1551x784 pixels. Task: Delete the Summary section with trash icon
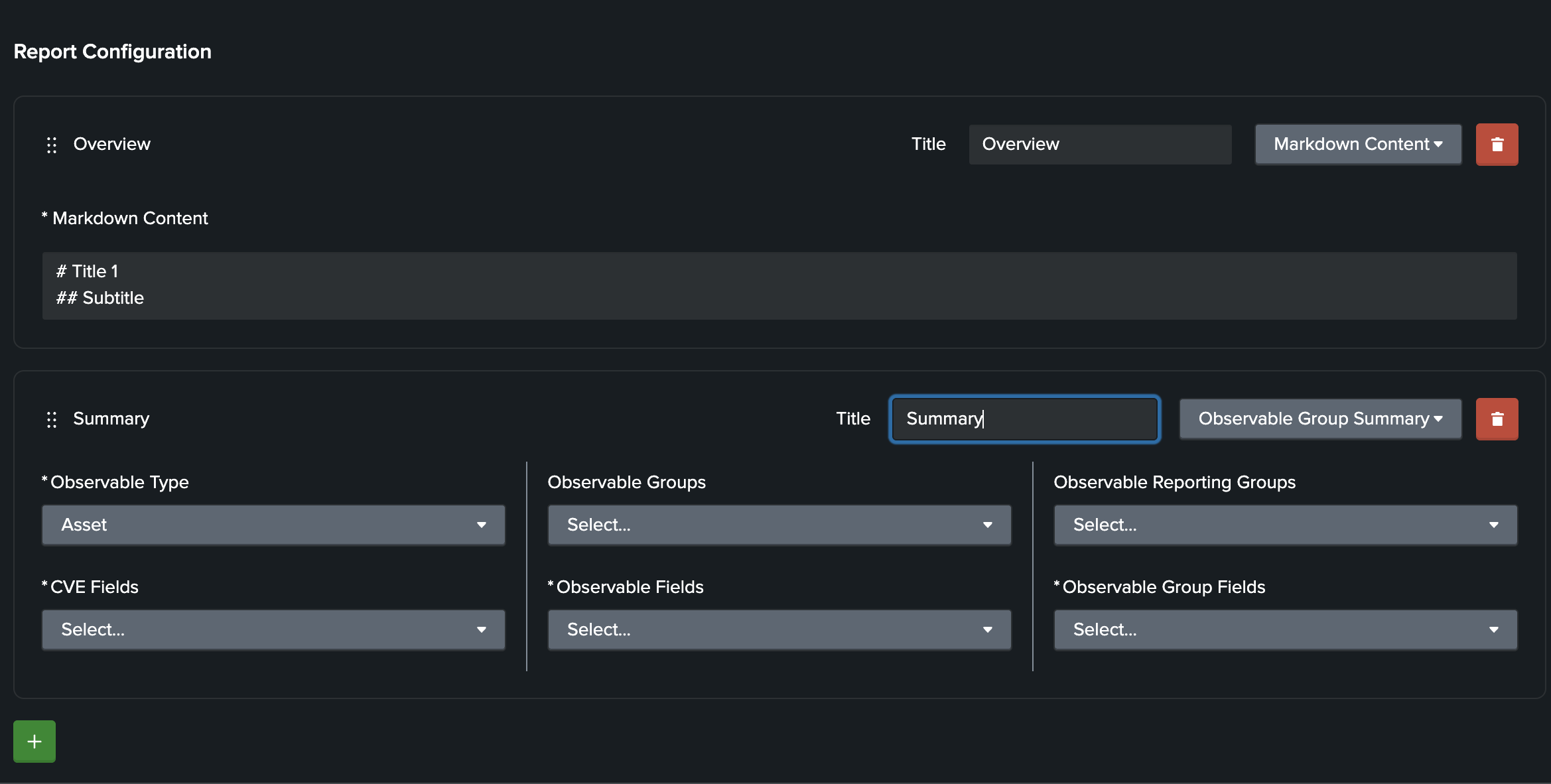click(x=1497, y=419)
